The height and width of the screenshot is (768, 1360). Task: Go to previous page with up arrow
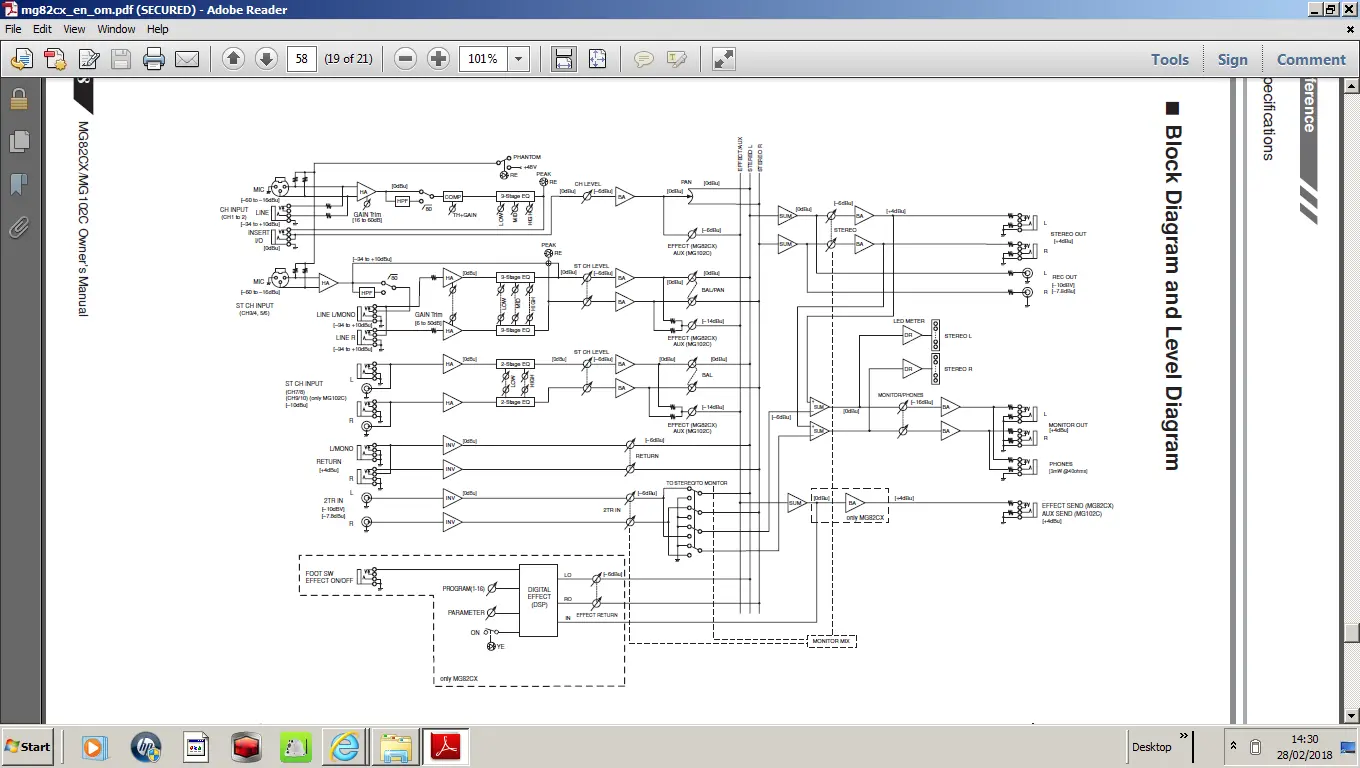233,59
